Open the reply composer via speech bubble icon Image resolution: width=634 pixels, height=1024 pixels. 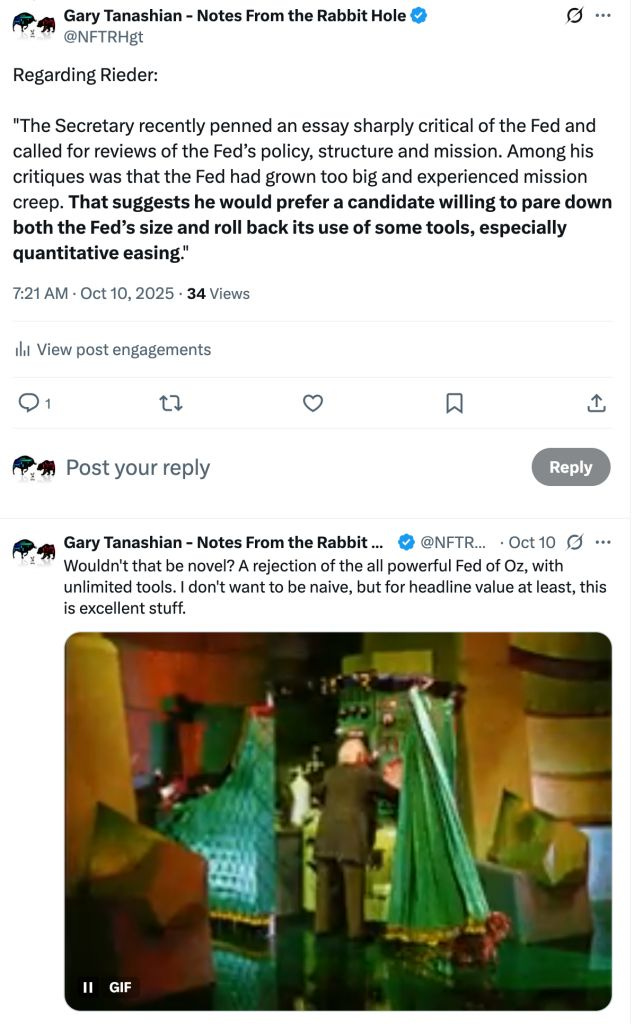[27, 402]
